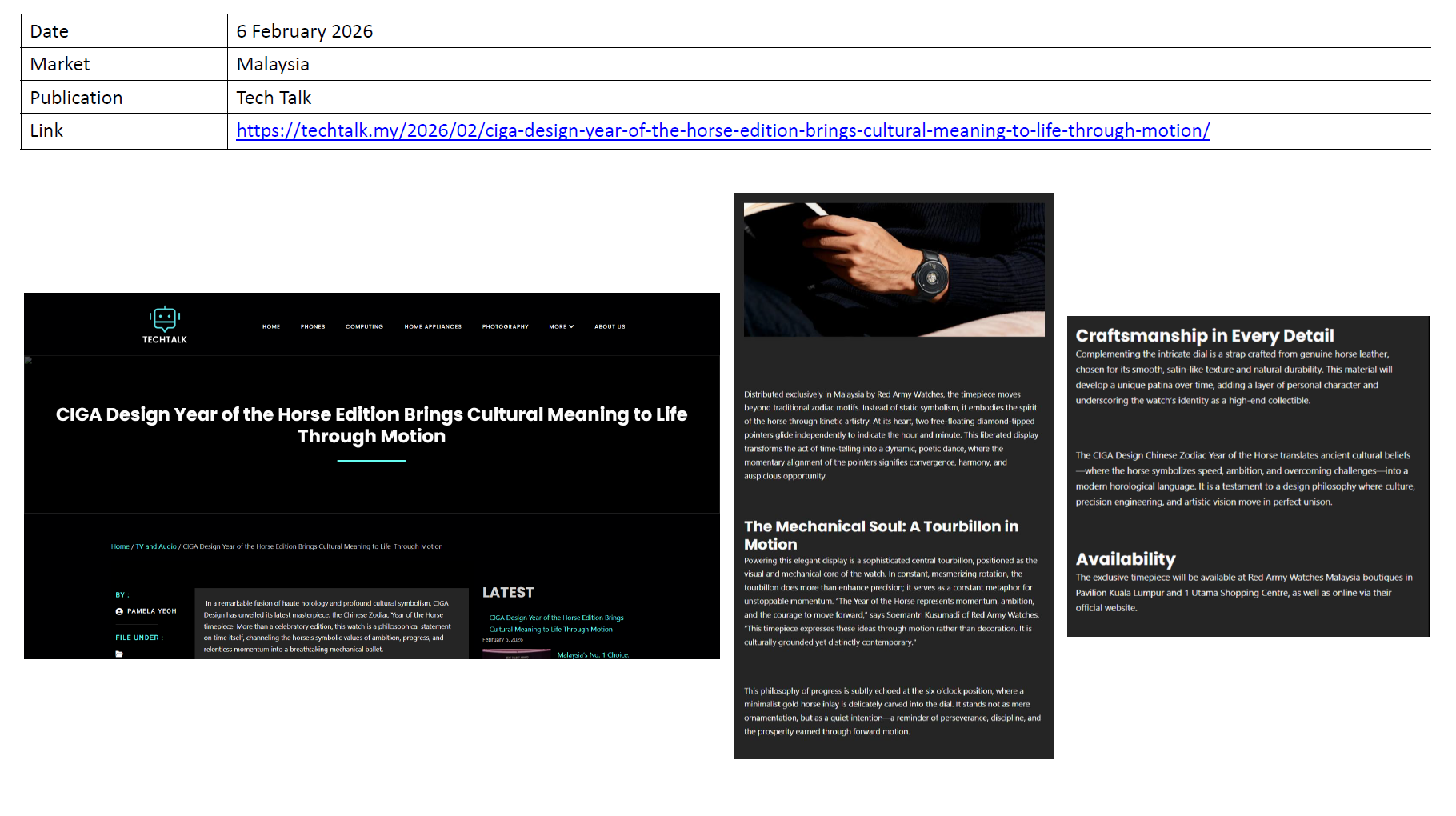Open the techtalk.my article hyperlink
Viewport: 1456px width, 816px height.
[x=723, y=130]
